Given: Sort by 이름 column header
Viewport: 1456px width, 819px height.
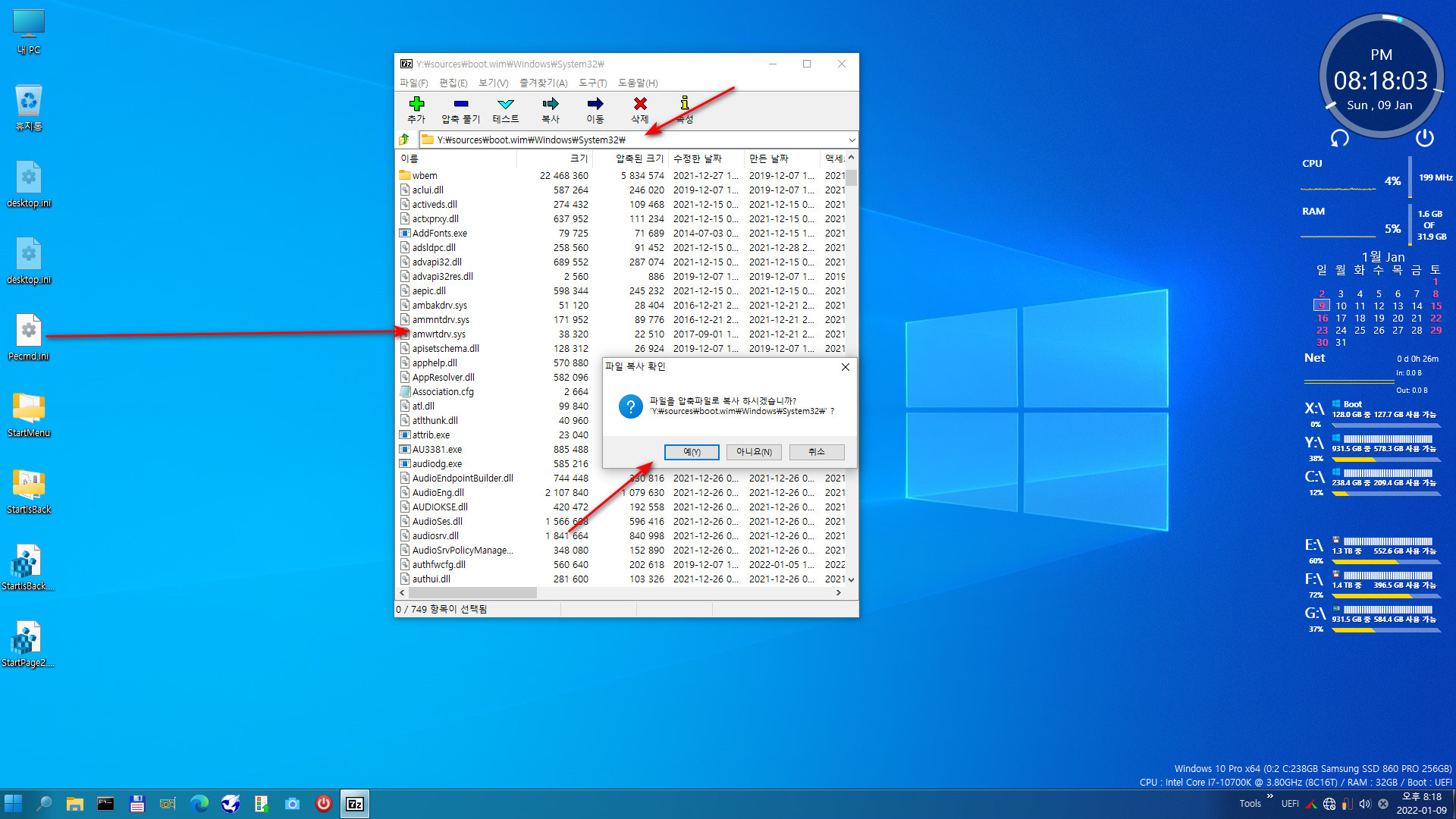Looking at the screenshot, I should (457, 158).
